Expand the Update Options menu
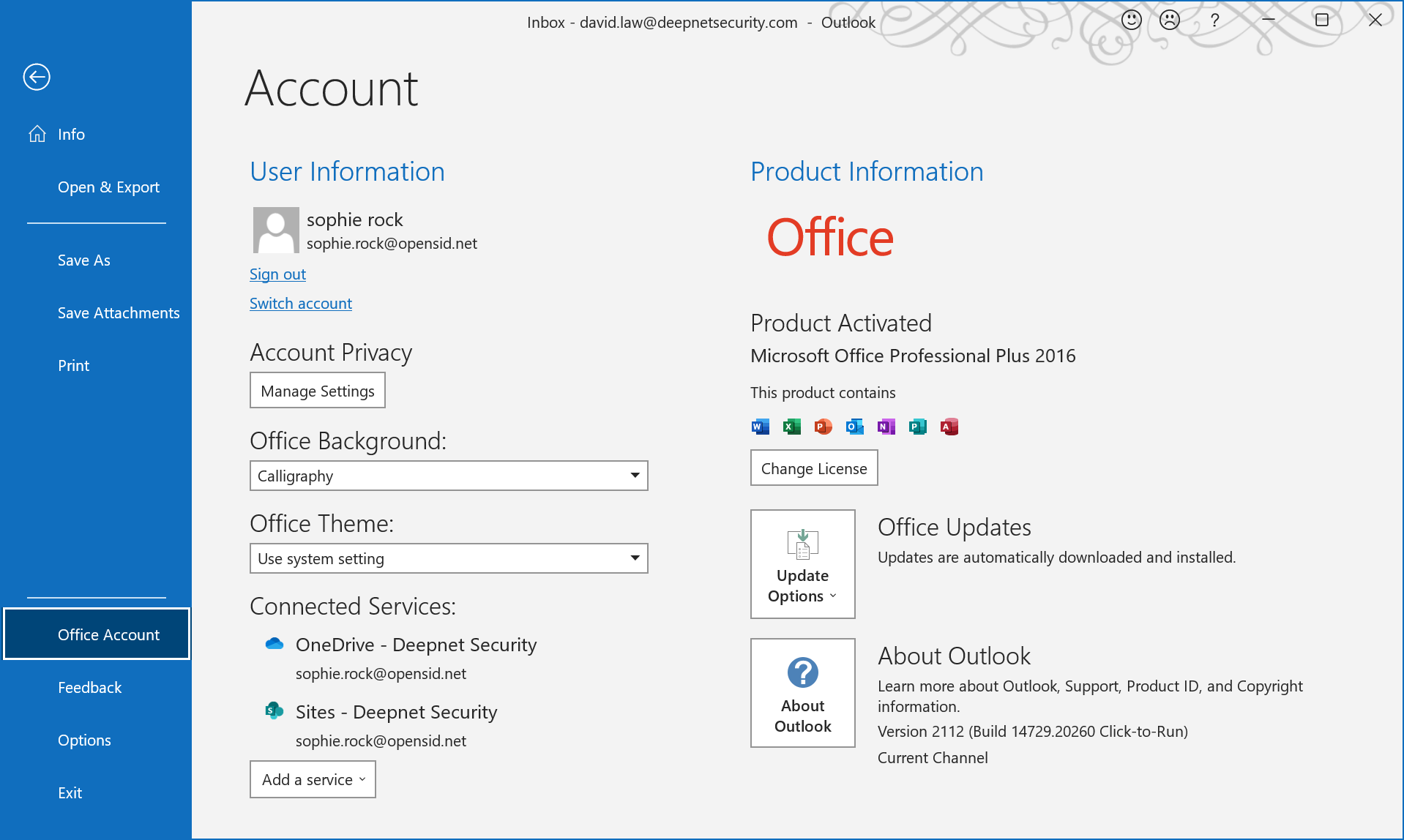Screen dimensions: 1404x840 [x=802, y=564]
